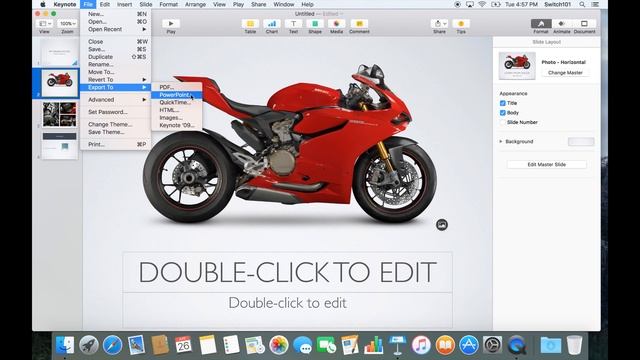The image size is (640, 360).
Task: Open Messages from the dock
Action: [x=302, y=345]
